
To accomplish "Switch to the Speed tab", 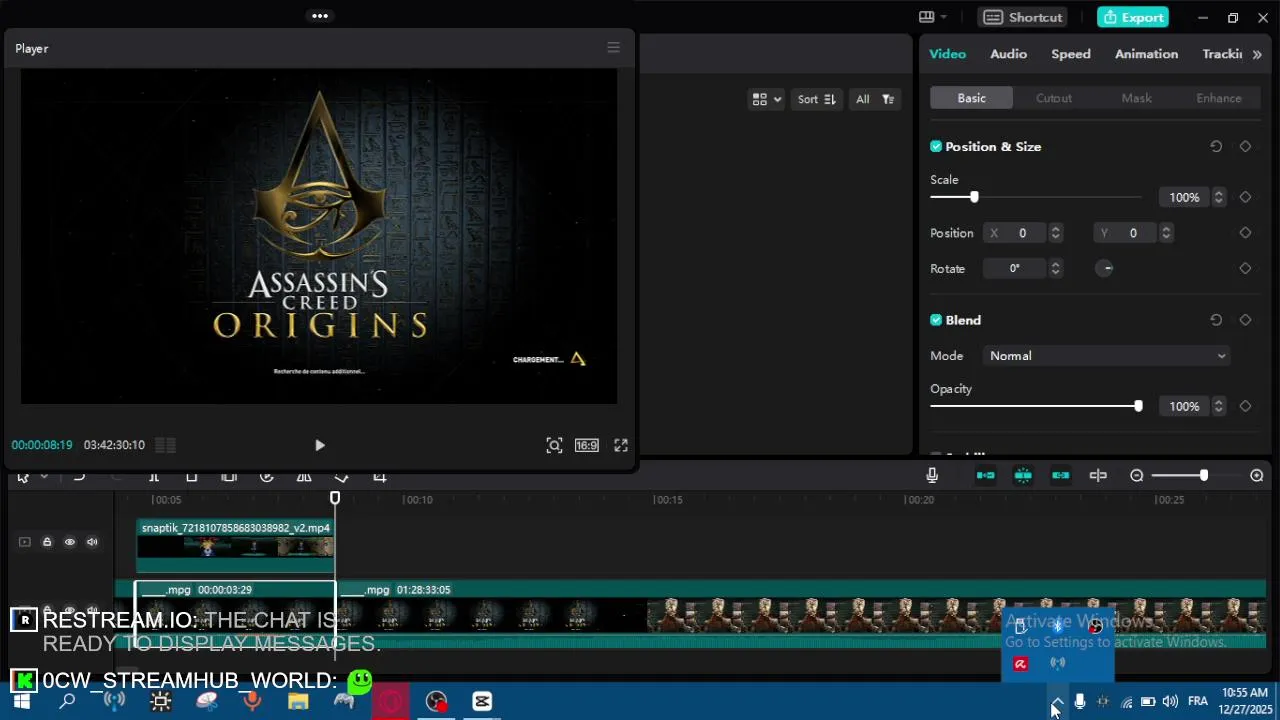I will [1071, 54].
